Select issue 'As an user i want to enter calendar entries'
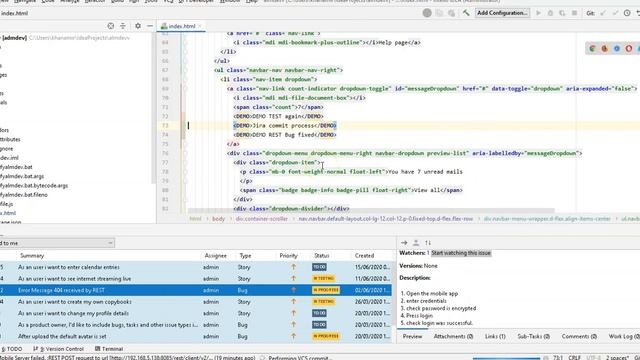The image size is (640, 360). tap(196, 267)
